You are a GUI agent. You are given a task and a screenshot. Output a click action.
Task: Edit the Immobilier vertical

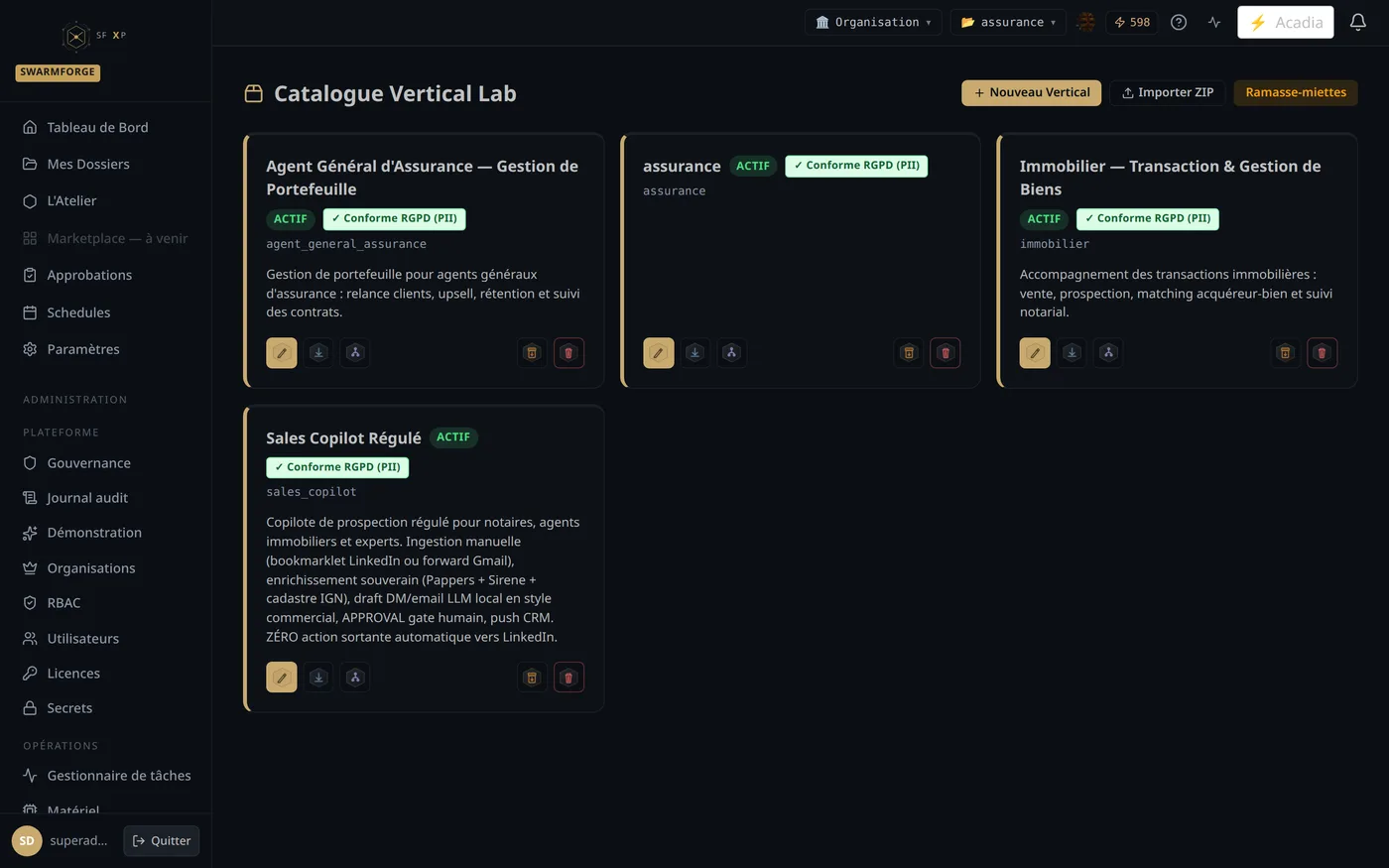pyautogui.click(x=1035, y=353)
